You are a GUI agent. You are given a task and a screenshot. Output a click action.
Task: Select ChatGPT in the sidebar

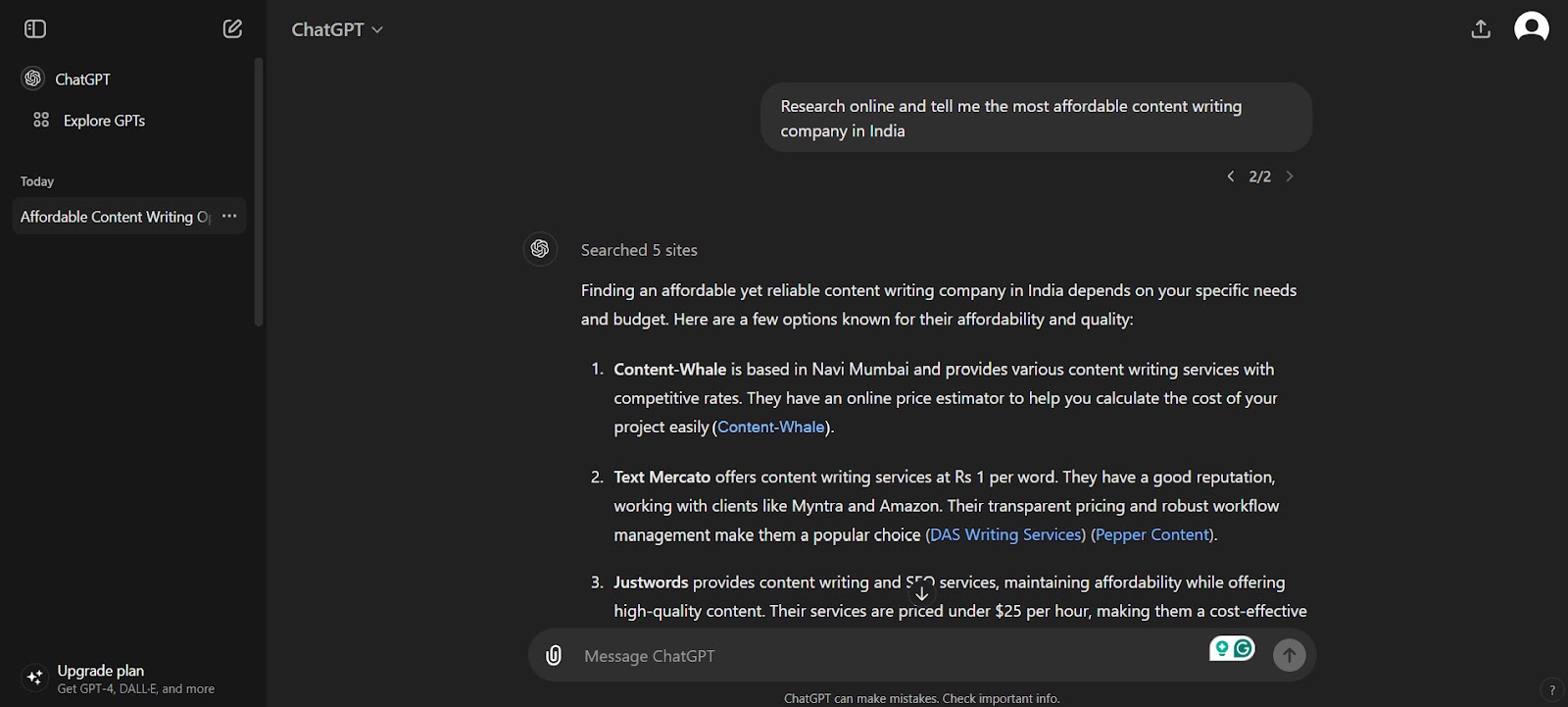[129, 78]
